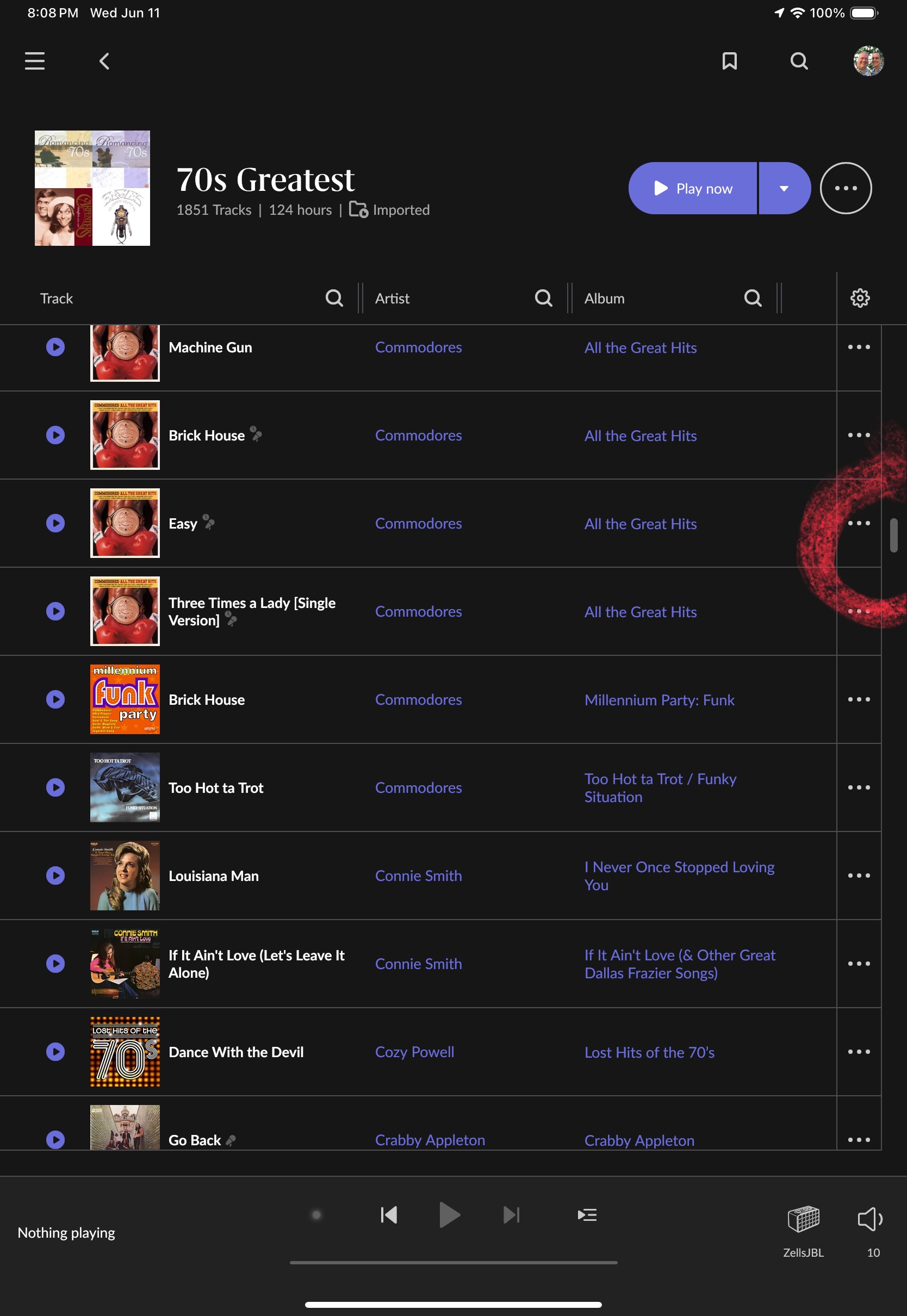Open Connie Smith artist link for Louisiana Man

click(418, 876)
